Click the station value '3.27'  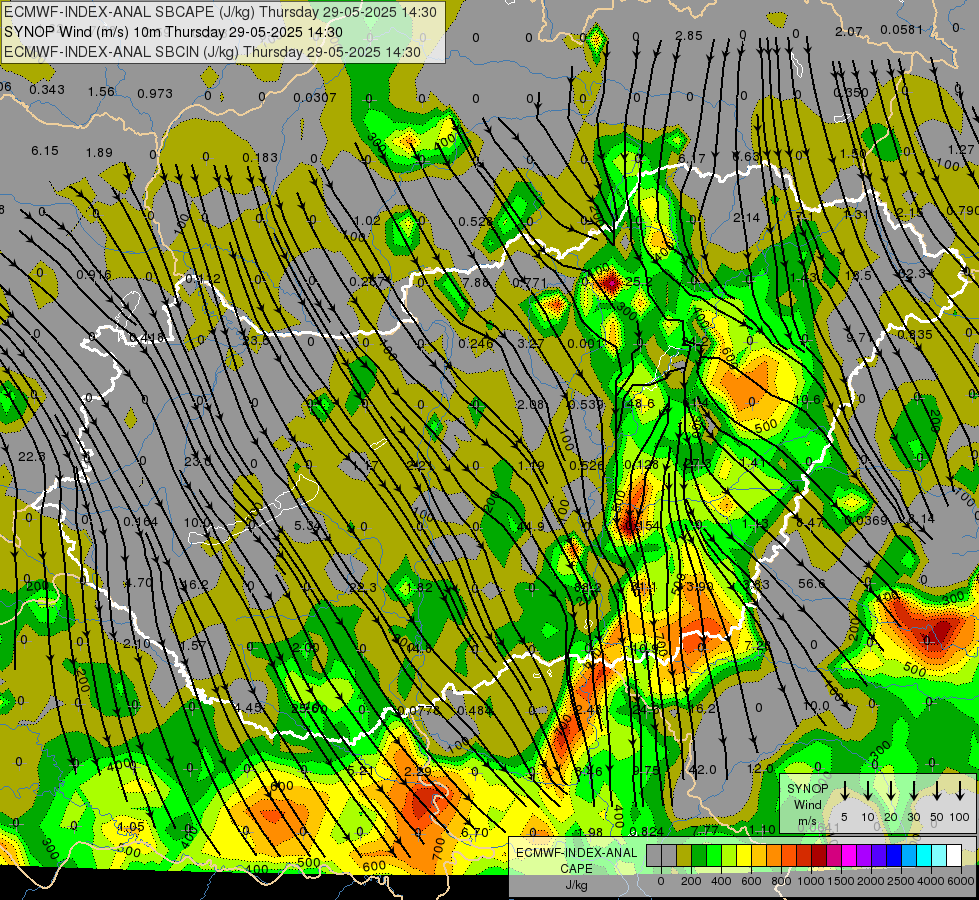pyautogui.click(x=531, y=343)
